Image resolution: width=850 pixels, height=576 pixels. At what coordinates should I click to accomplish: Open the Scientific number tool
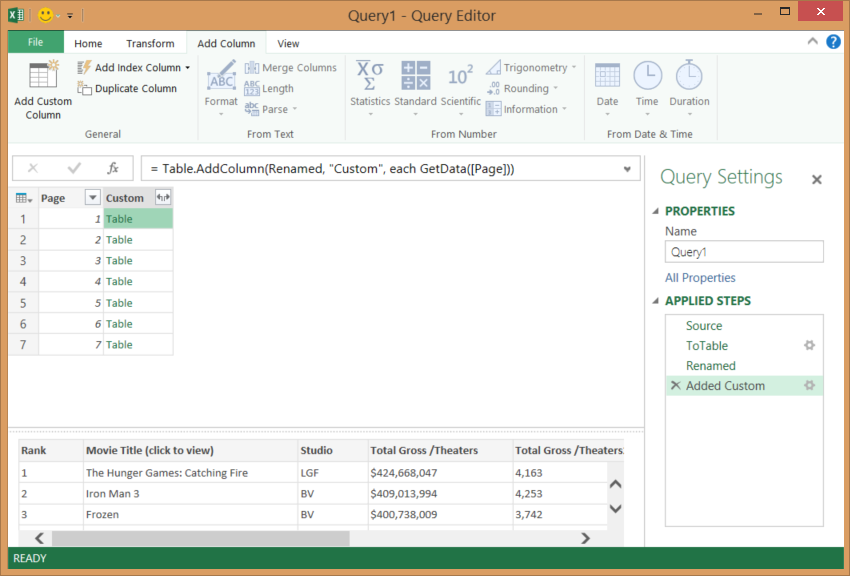[461, 88]
